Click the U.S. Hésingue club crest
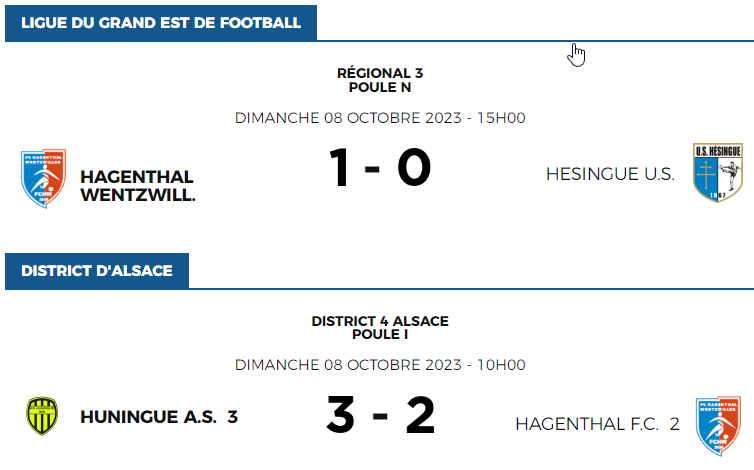Screen dimensions: 754x470 717,174
